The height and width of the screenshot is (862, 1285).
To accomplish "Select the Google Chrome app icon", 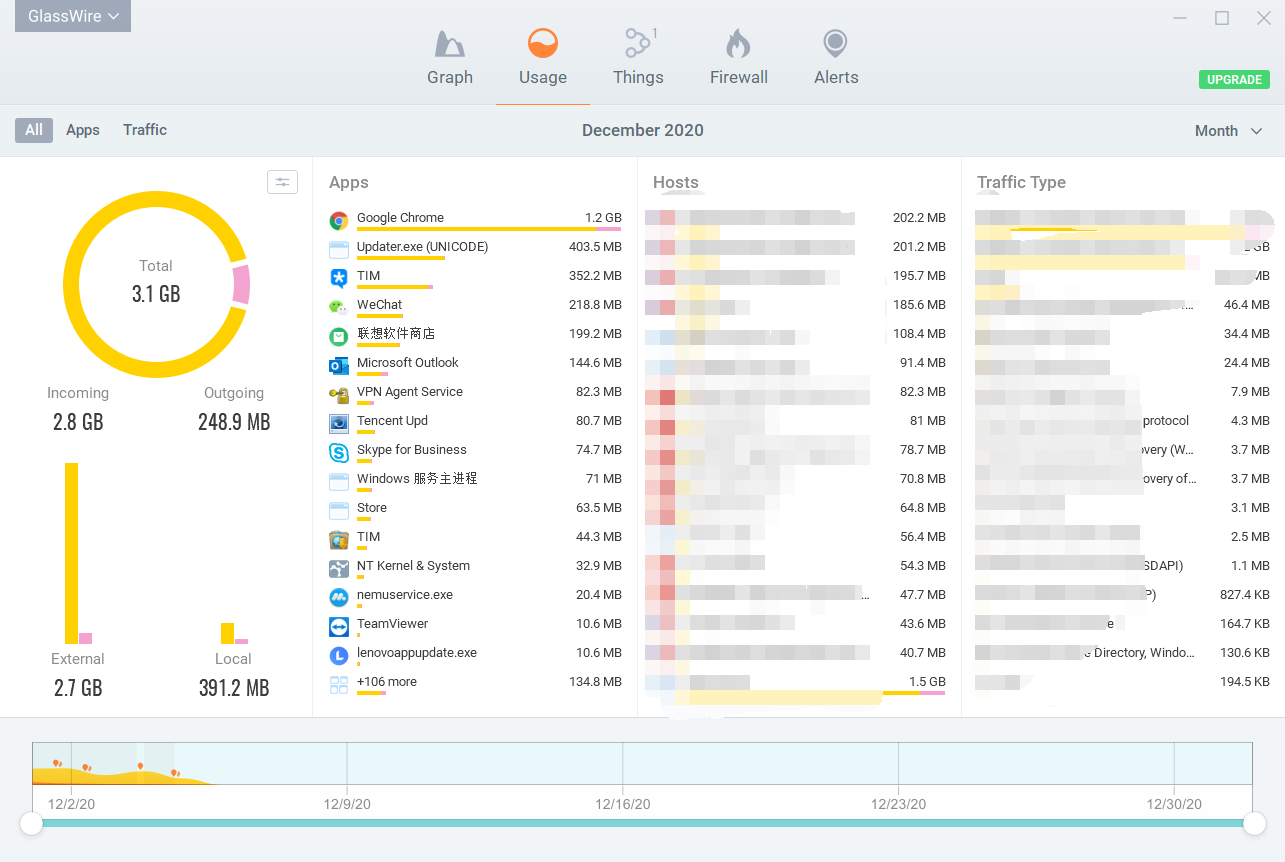I will click(339, 219).
